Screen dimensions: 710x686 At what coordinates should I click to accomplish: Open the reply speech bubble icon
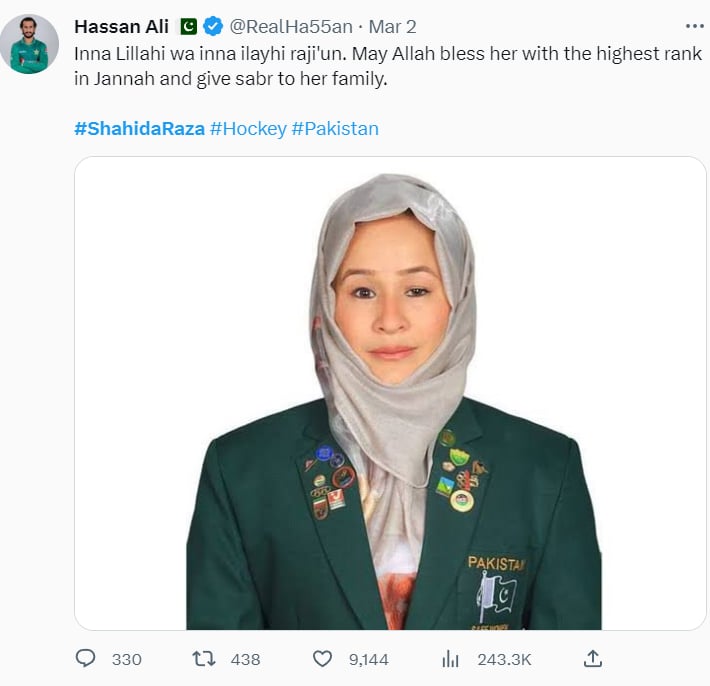pos(85,658)
